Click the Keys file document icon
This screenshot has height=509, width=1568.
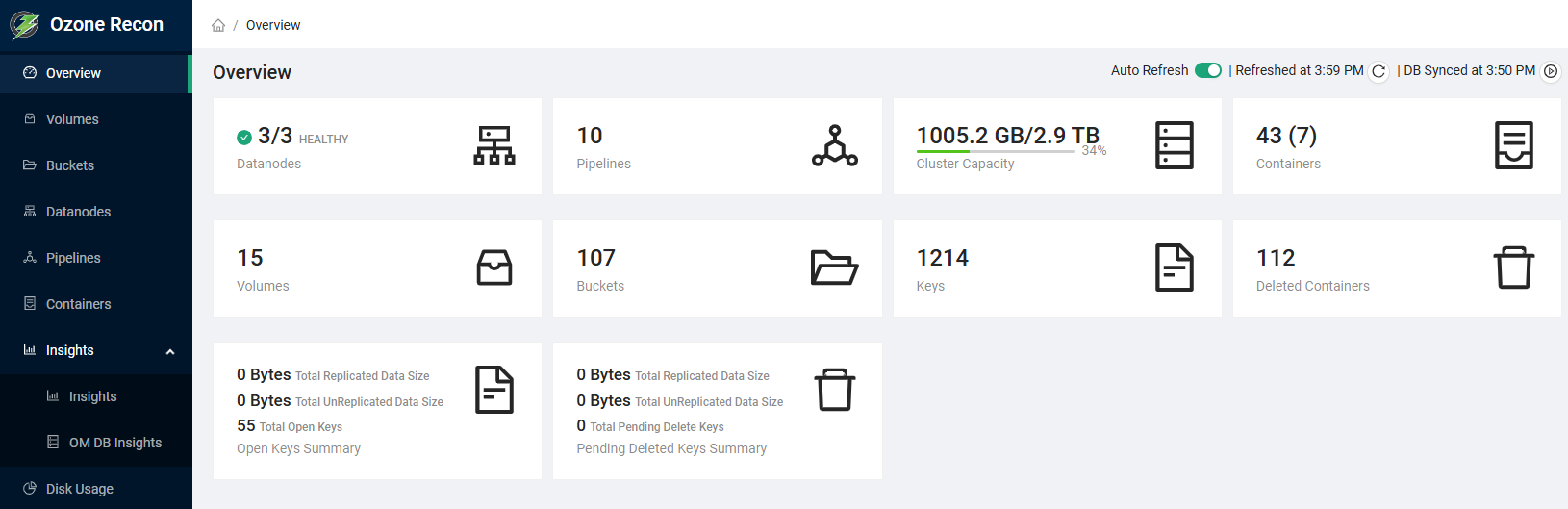pyautogui.click(x=1175, y=267)
